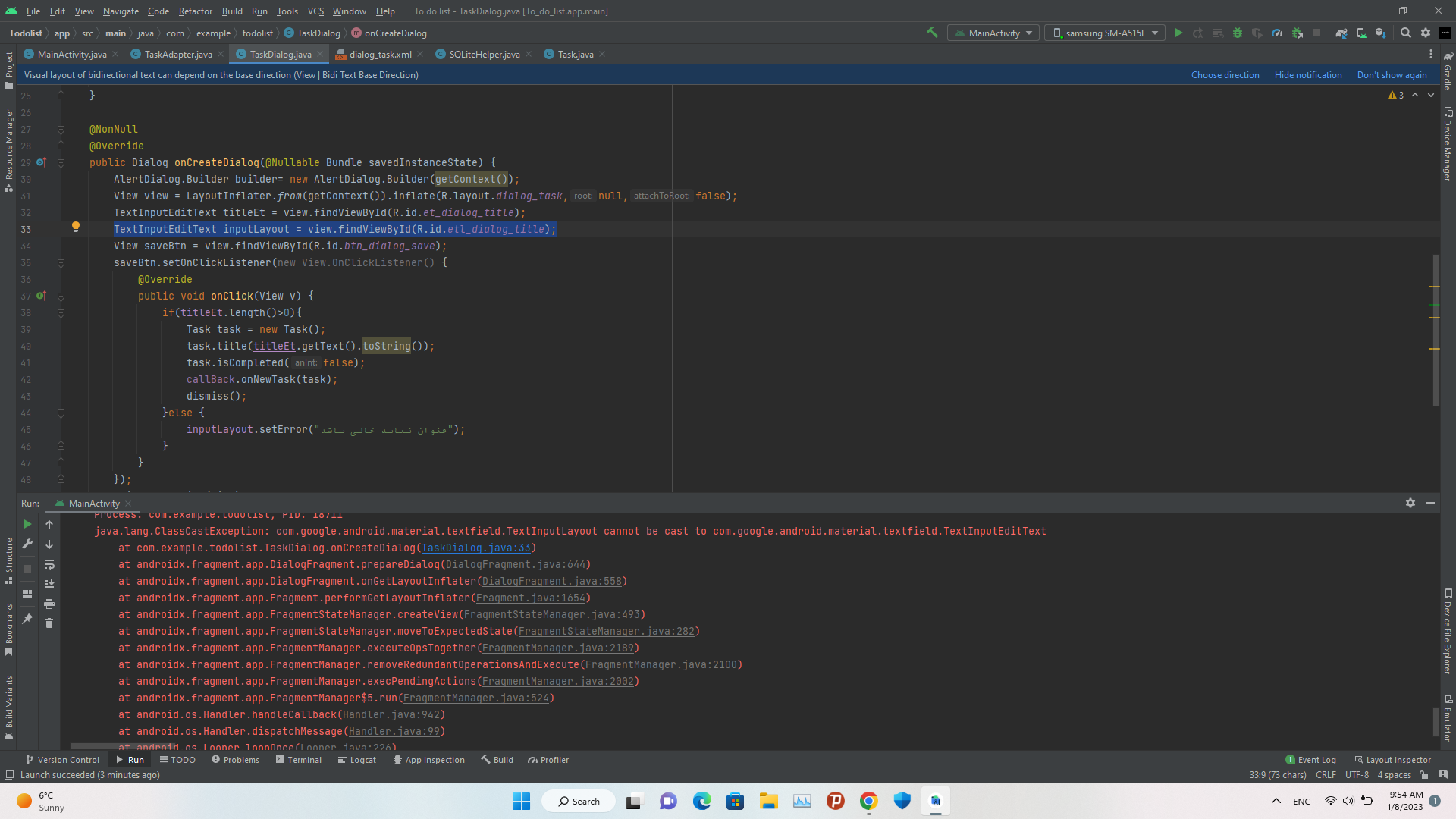Sync project with Gradle files icon
Image resolution: width=1456 pixels, height=819 pixels.
click(x=1341, y=33)
